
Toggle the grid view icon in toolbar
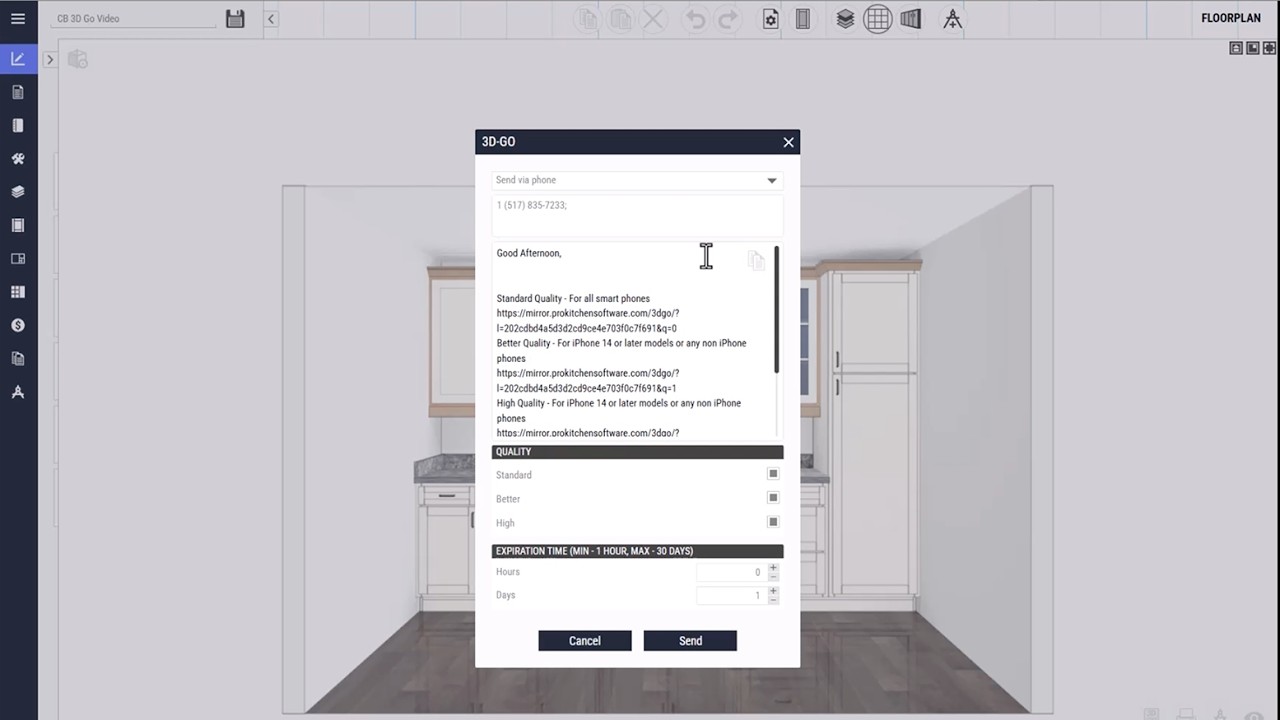point(877,19)
